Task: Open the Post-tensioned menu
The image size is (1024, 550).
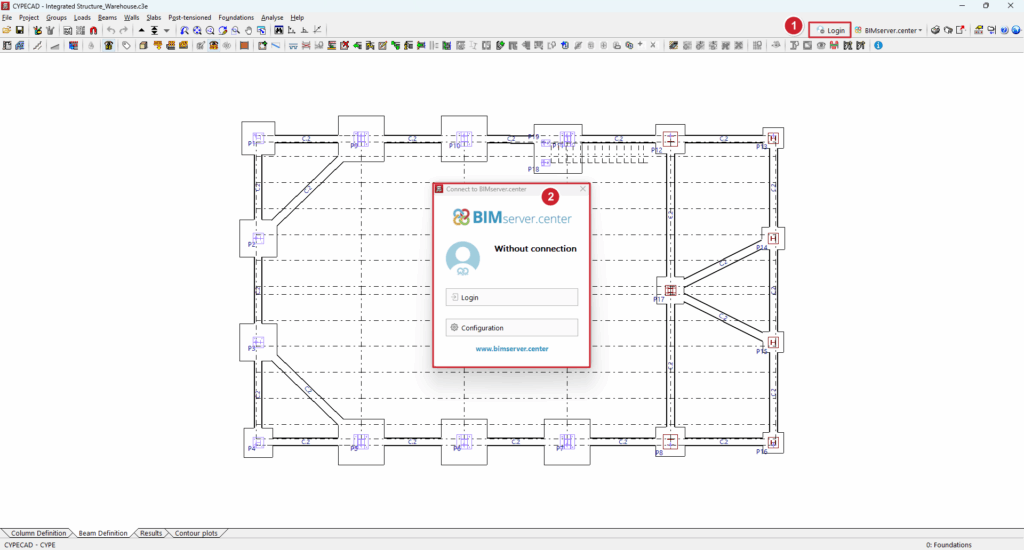Action: [x=189, y=18]
